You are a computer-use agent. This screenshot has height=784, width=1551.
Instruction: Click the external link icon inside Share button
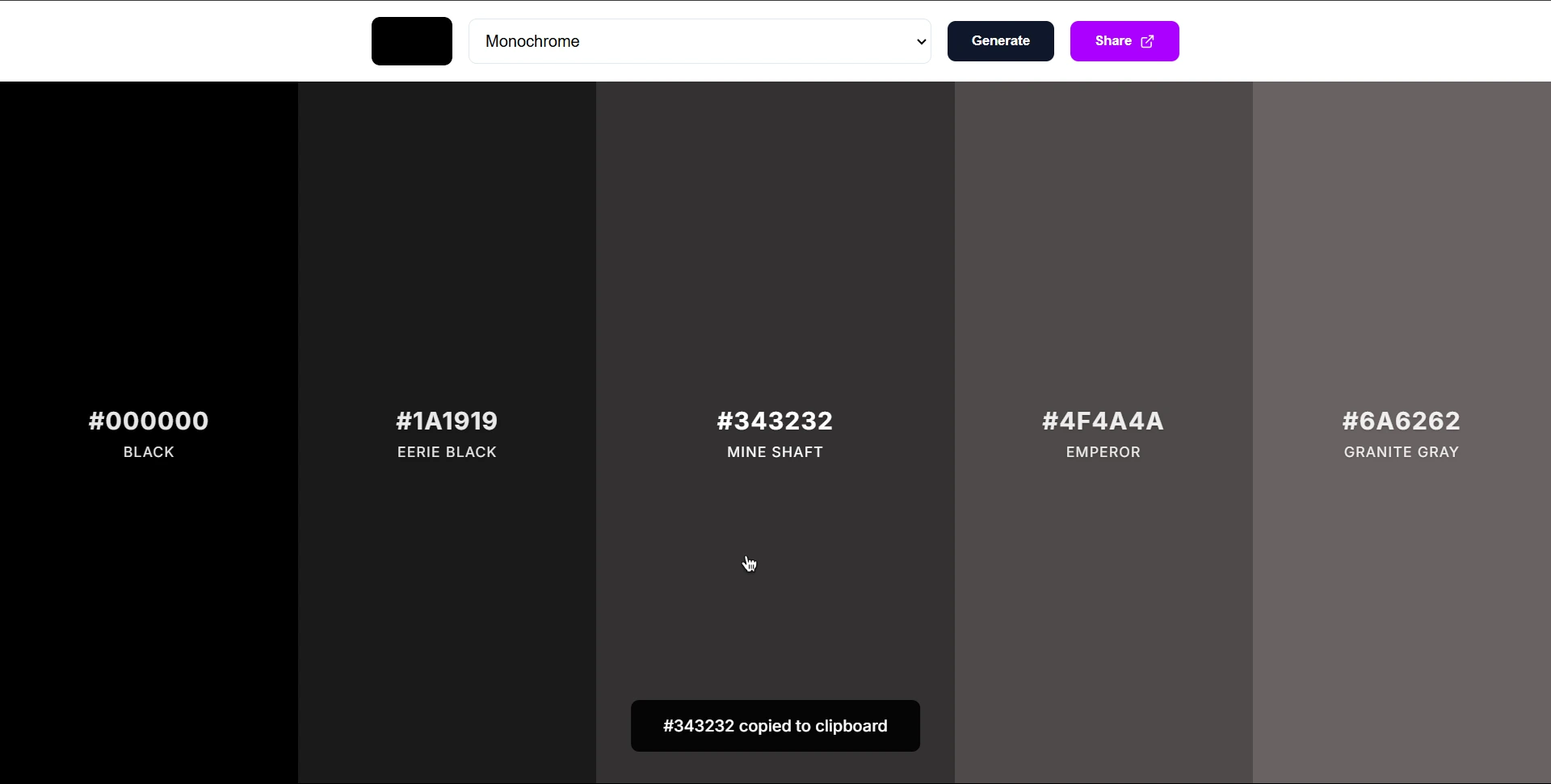1148,41
